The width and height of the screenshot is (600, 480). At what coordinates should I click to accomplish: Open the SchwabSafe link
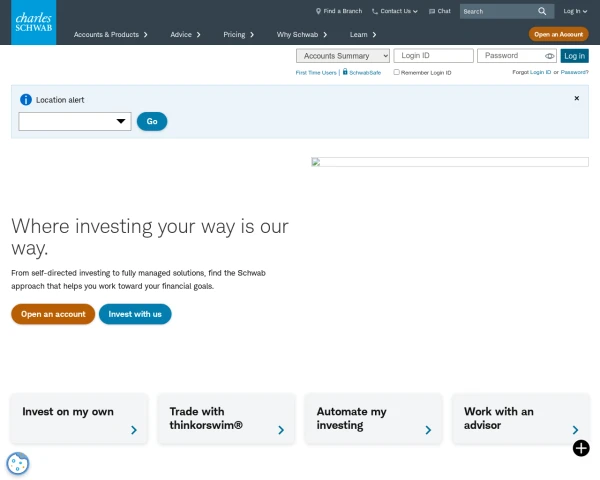[365, 73]
